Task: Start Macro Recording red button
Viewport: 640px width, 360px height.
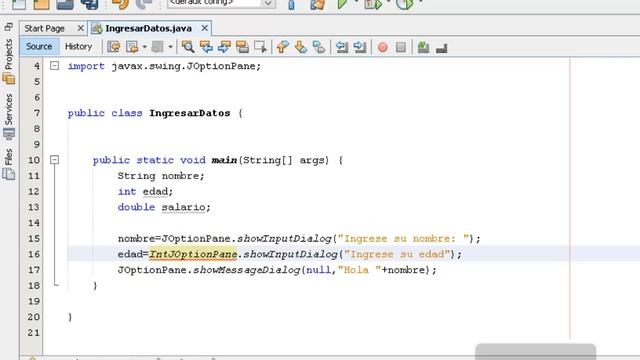Action: click(382, 47)
